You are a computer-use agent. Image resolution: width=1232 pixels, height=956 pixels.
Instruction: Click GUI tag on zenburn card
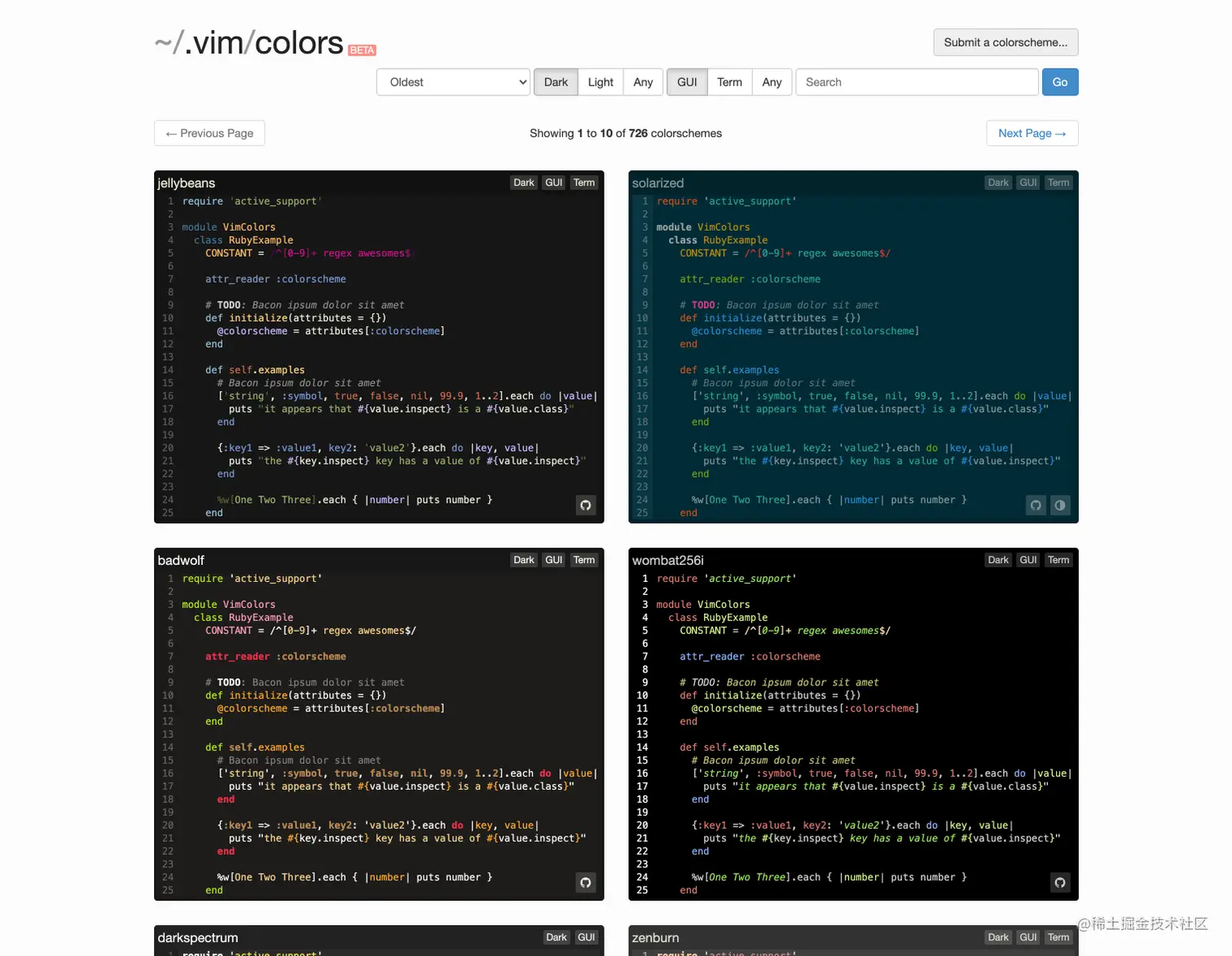tap(1028, 937)
